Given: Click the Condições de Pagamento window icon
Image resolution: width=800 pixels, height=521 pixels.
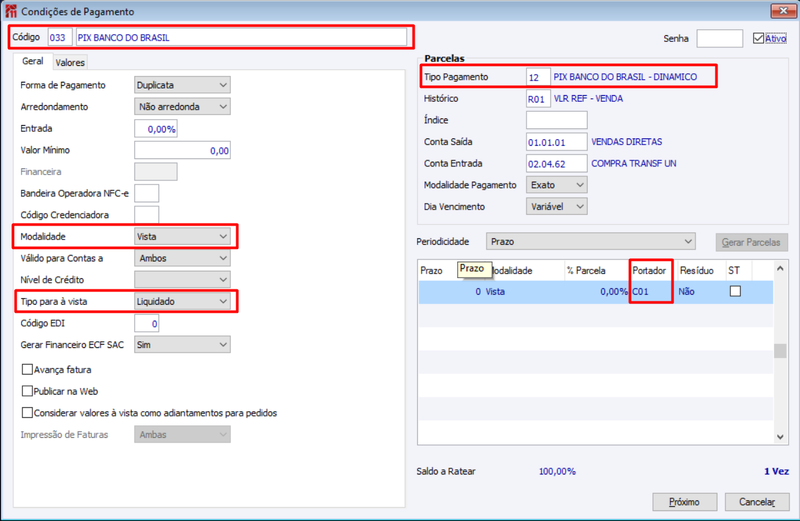Looking at the screenshot, I should pos(11,11).
